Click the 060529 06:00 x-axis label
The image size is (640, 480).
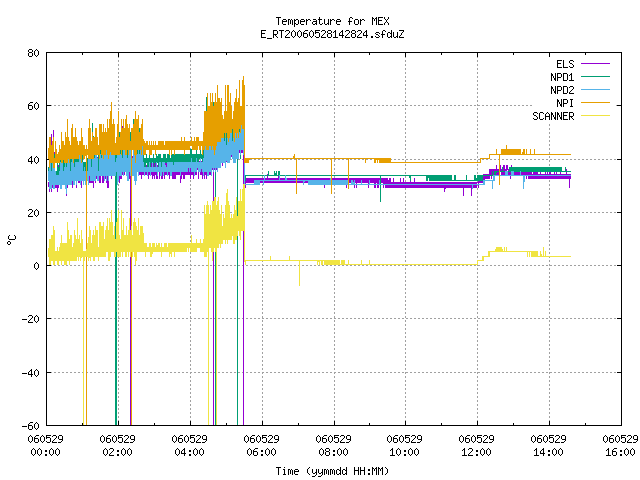[261, 446]
